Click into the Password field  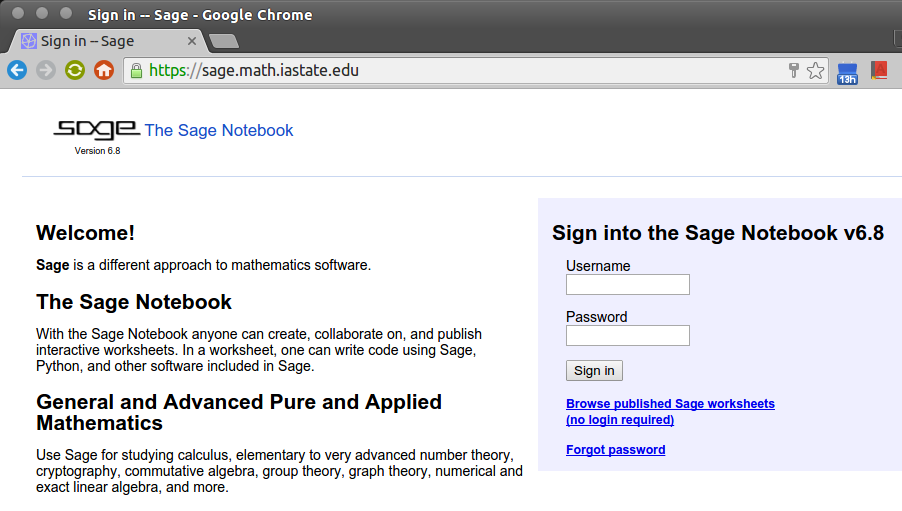[x=628, y=335]
